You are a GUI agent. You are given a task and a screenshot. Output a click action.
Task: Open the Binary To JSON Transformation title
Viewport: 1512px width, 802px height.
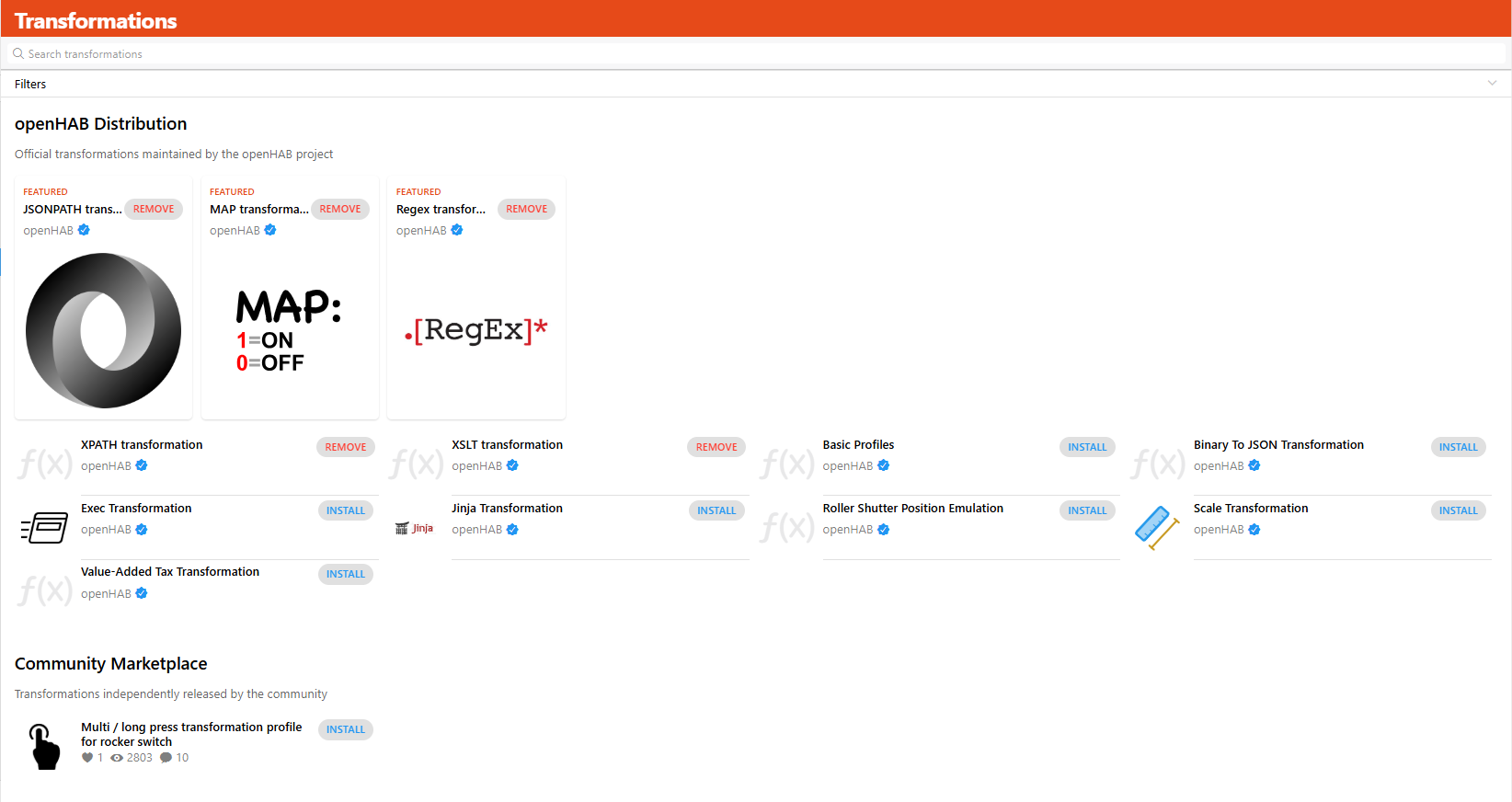coord(1278,444)
